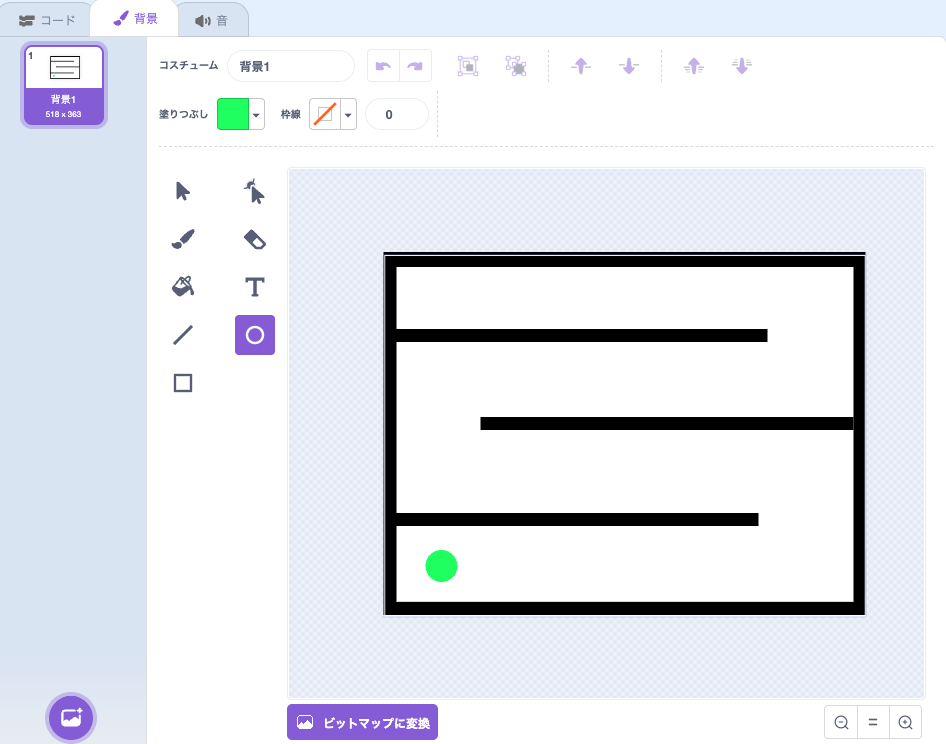Pick the Fill bucket tool
This screenshot has width=946, height=744.
183,287
